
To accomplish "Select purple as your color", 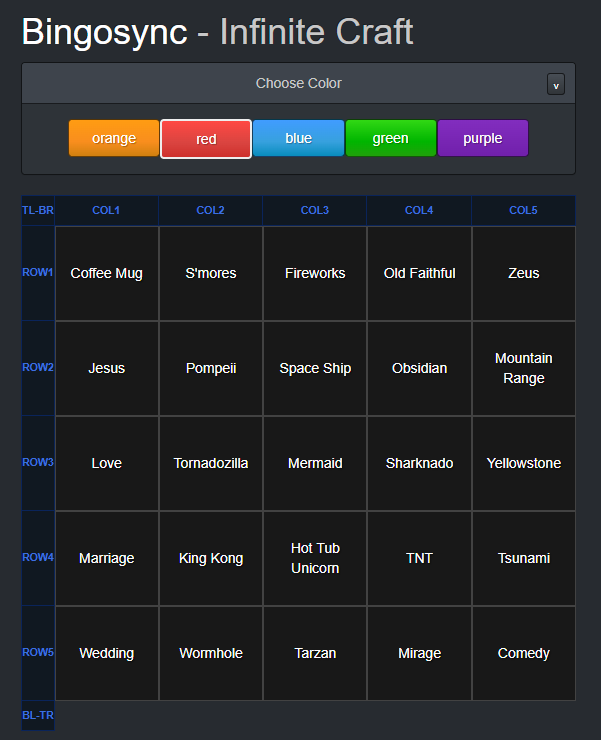I will (x=482, y=138).
